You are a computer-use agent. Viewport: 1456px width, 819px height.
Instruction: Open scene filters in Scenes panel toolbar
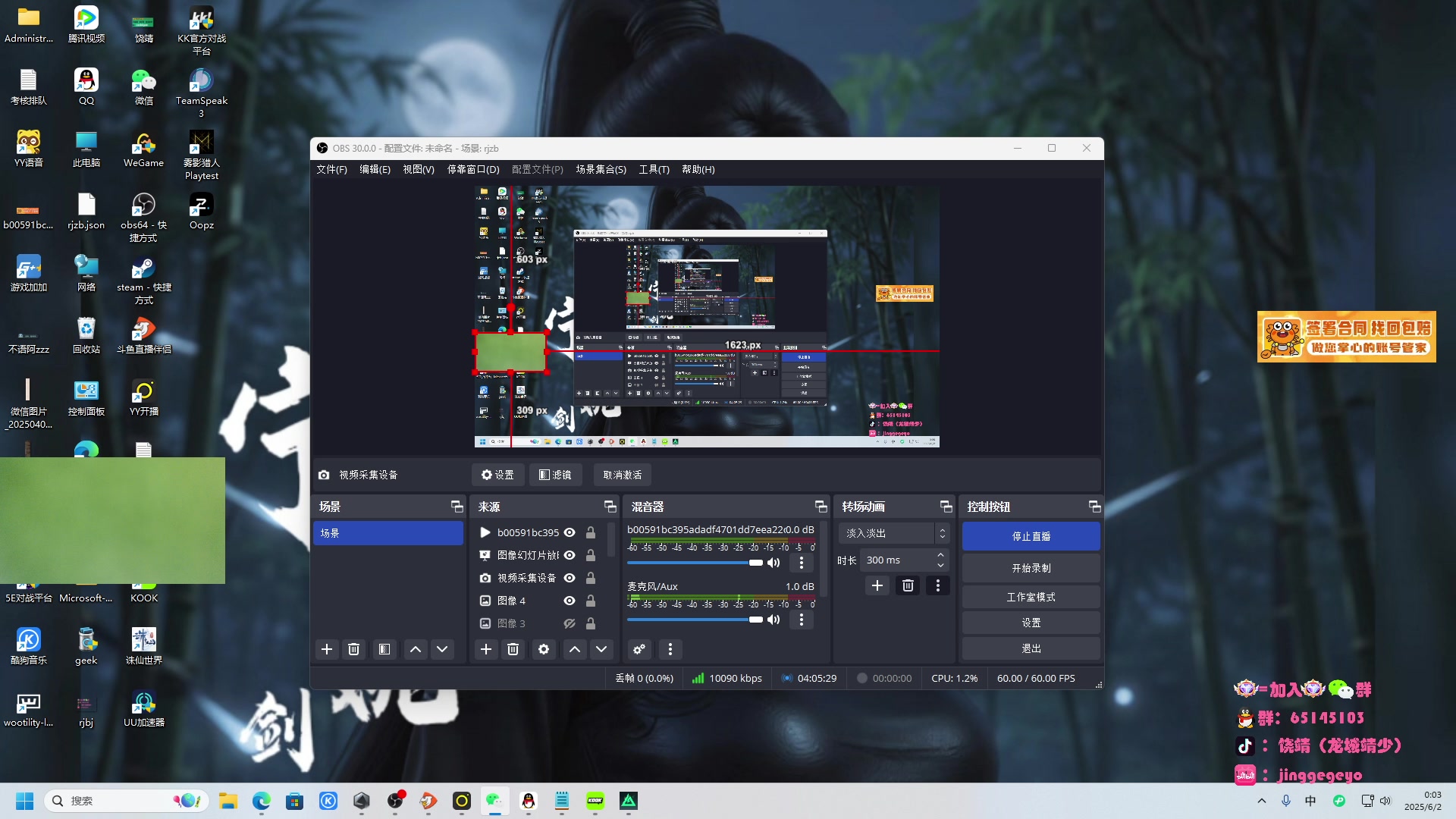[384, 649]
